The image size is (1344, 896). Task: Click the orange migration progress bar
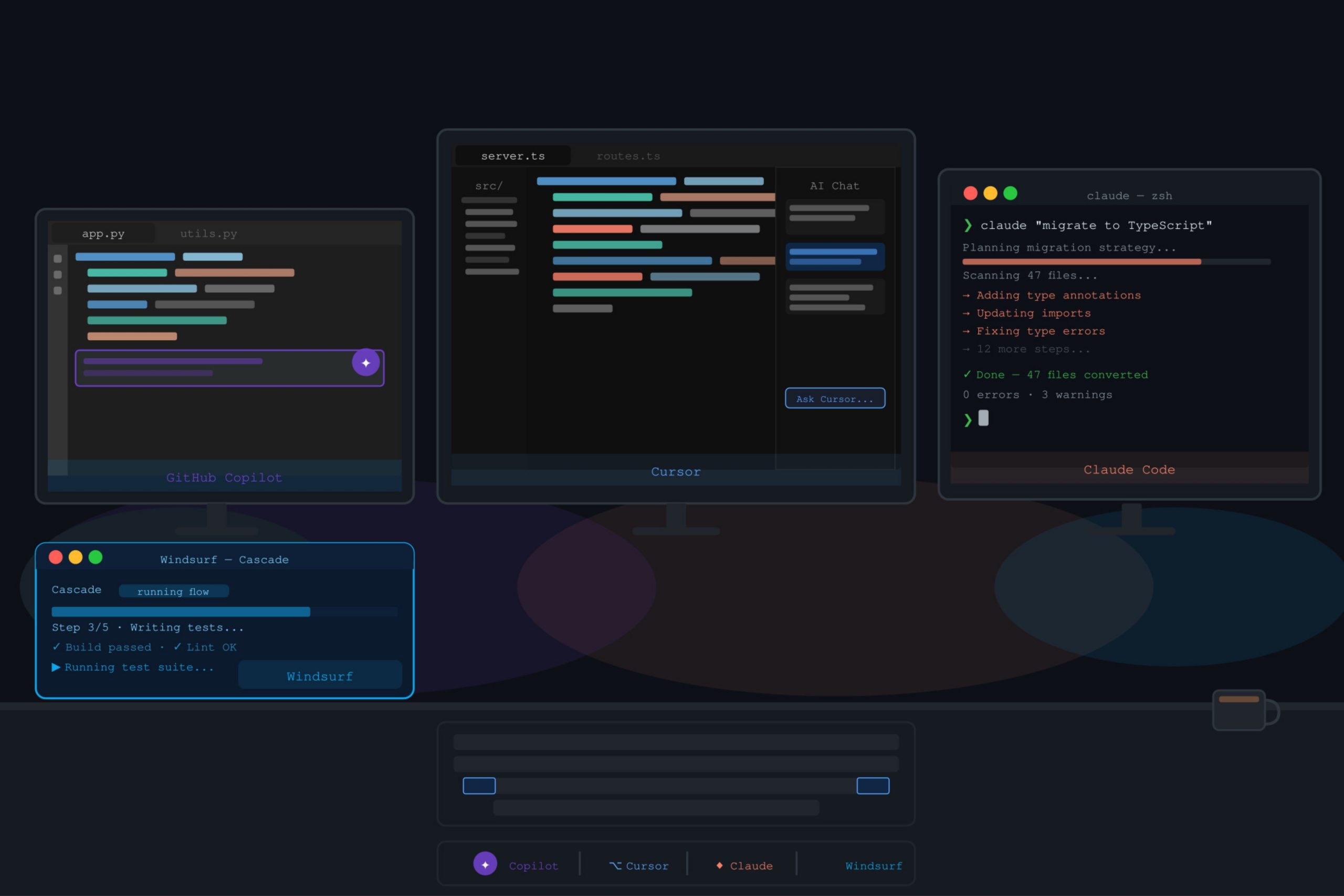[1116, 262]
